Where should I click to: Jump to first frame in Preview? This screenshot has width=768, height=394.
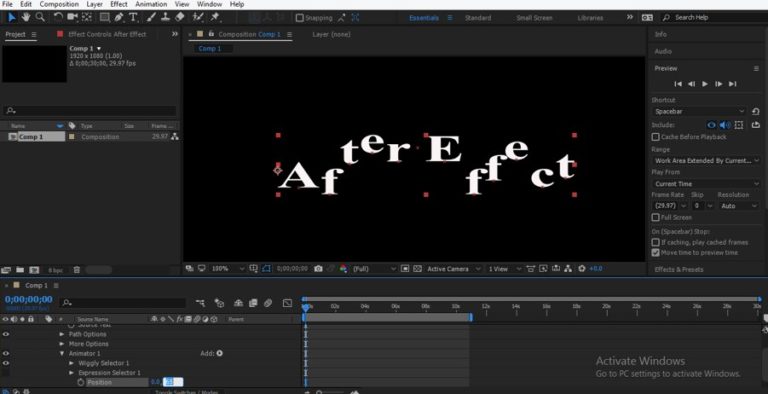point(678,84)
